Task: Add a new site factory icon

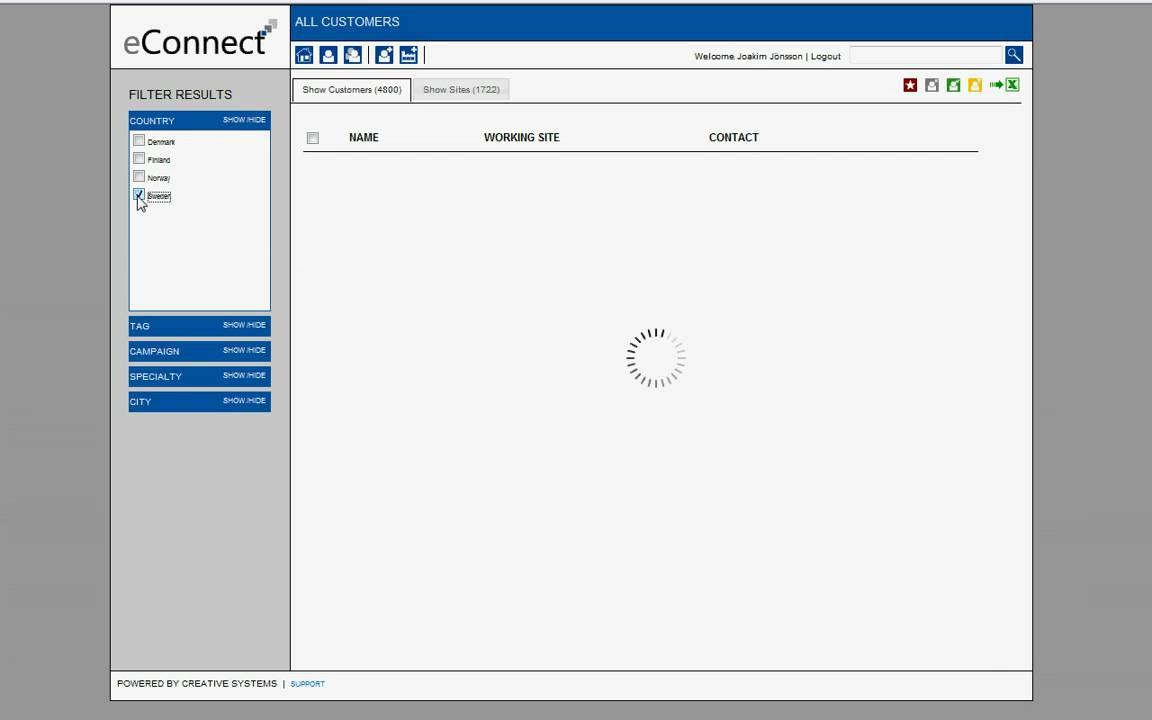Action: click(x=408, y=55)
